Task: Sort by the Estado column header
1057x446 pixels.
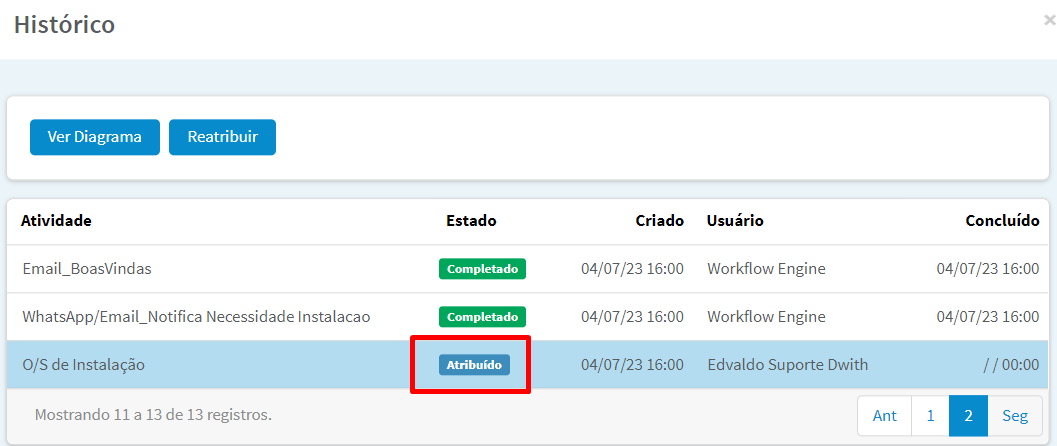Action: 471,221
